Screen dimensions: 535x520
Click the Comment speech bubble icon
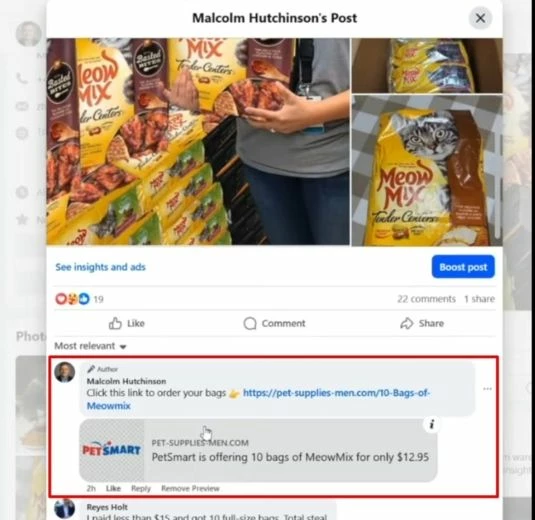(x=250, y=323)
